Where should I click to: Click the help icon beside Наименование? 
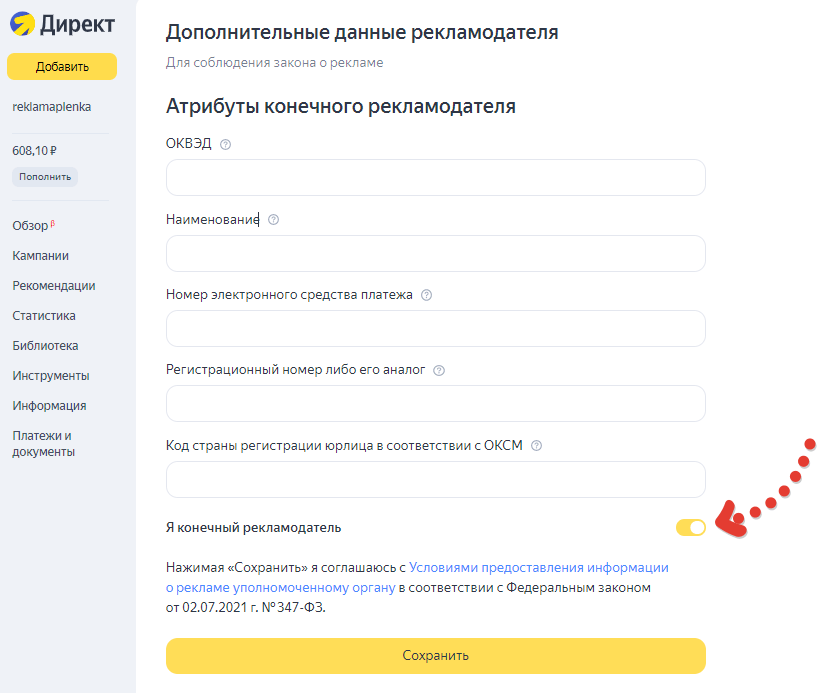point(274,220)
